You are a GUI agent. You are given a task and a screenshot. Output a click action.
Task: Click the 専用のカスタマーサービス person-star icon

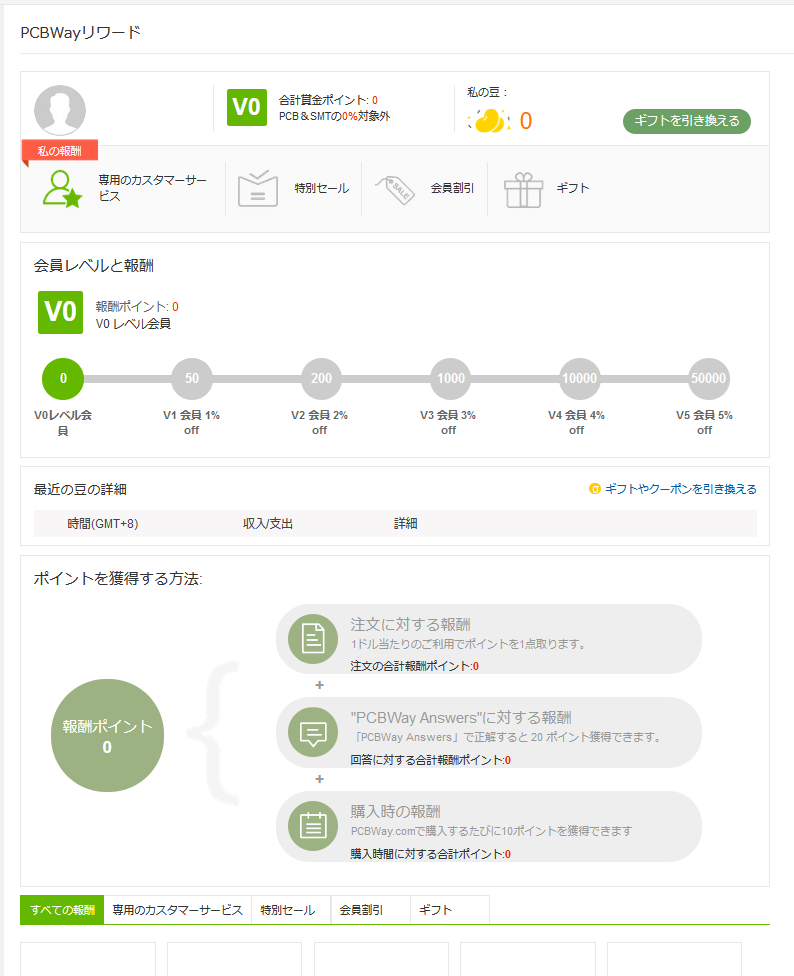click(62, 189)
